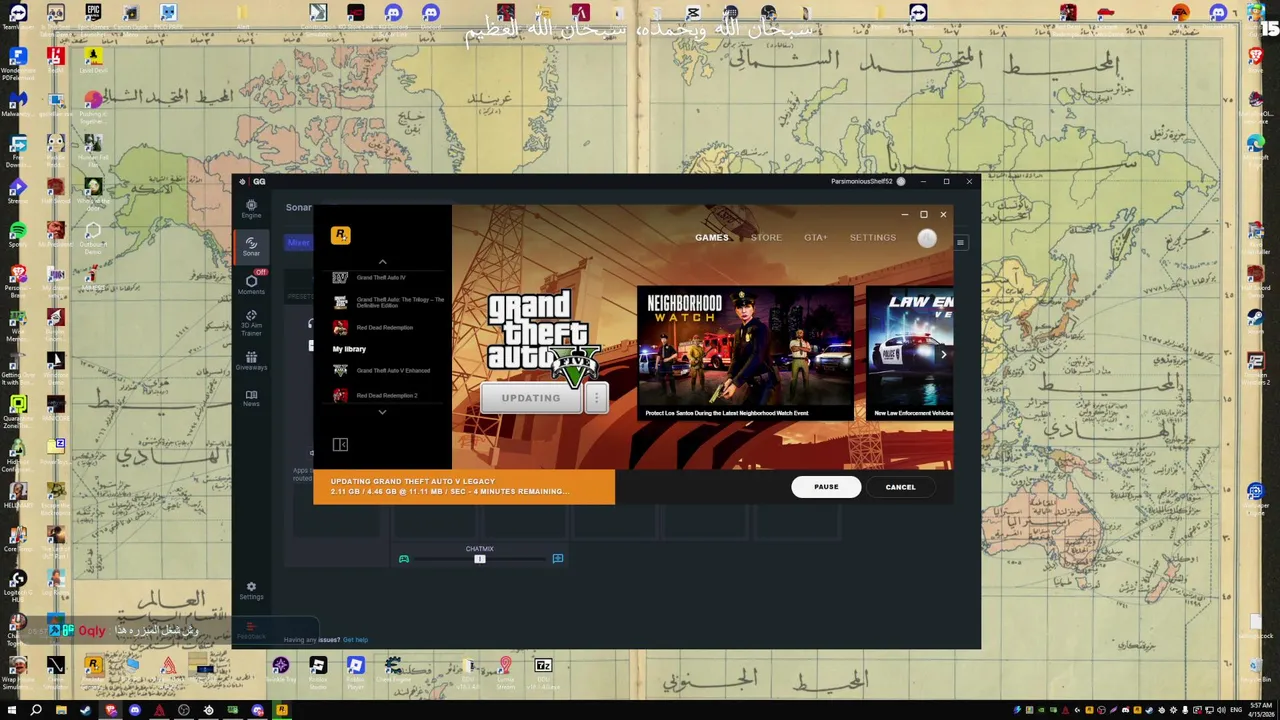
Task: Open the Discord taskbar icon
Action: [x=135, y=710]
